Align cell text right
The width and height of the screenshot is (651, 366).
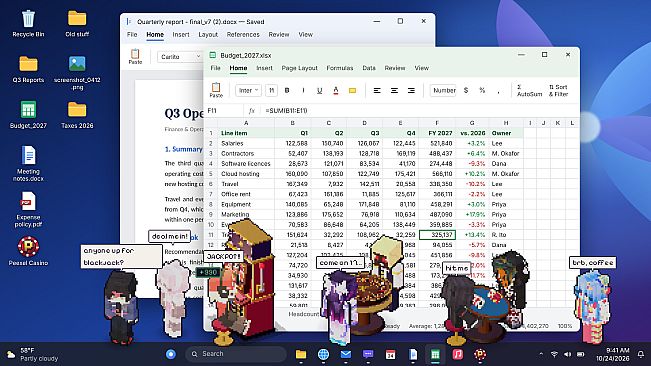(x=411, y=90)
